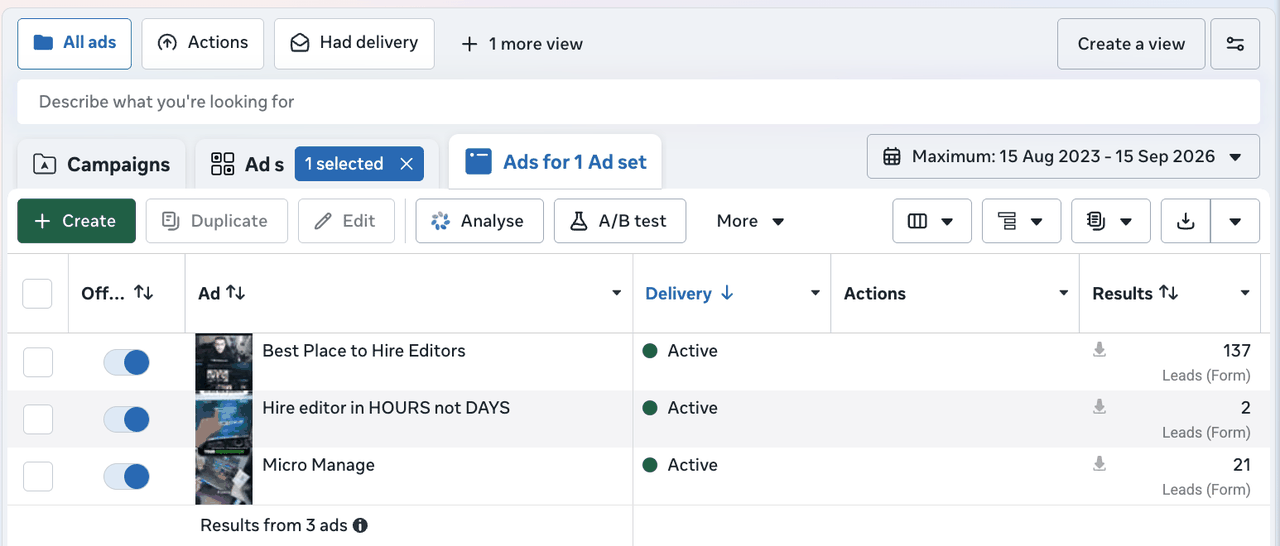Open the Hire editor in HOURS not DAYS thumbnail
The image size is (1280, 546).
[224, 419]
